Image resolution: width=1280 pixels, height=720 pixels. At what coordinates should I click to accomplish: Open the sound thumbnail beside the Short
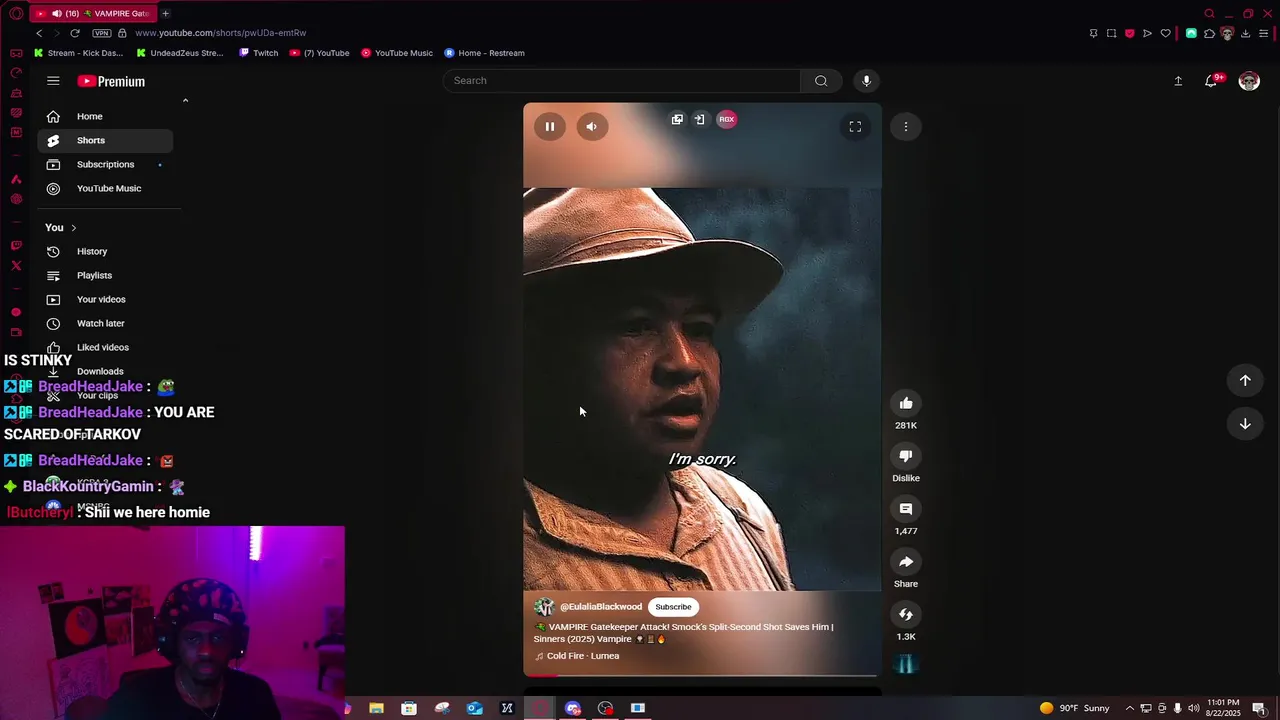pos(906,664)
